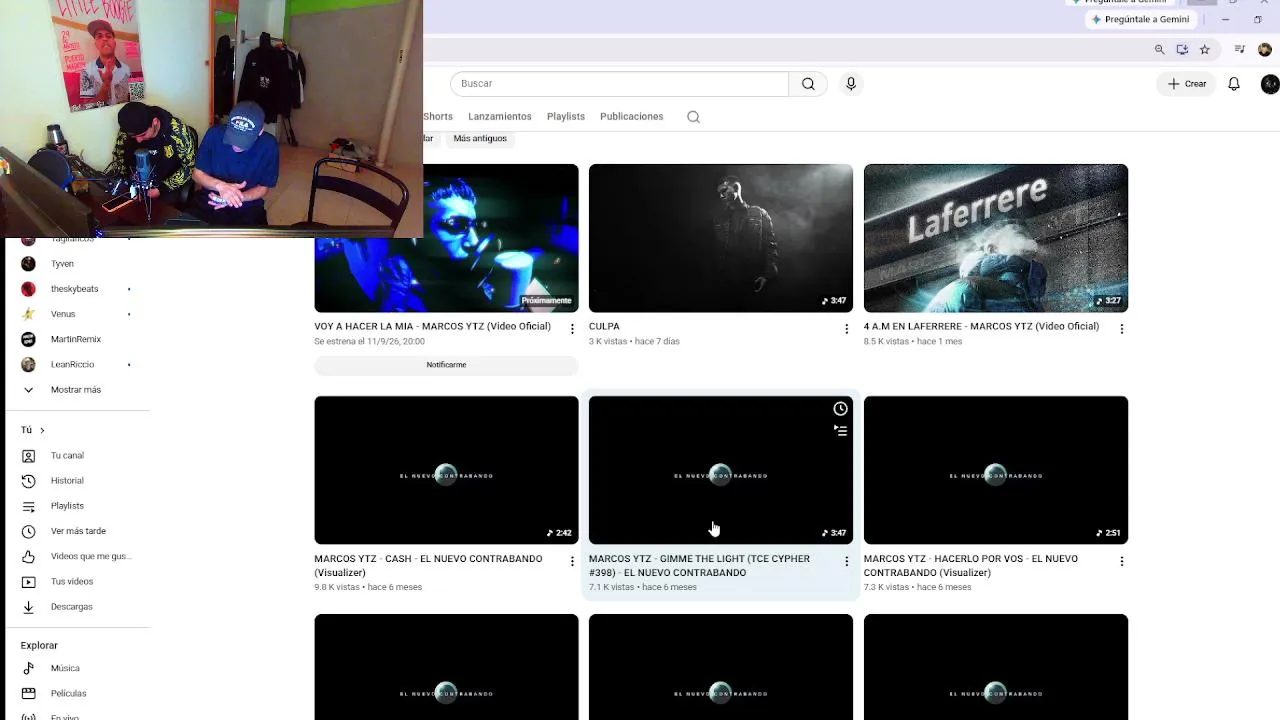Select the Más antiguos sort chip
The height and width of the screenshot is (720, 1280).
480,138
